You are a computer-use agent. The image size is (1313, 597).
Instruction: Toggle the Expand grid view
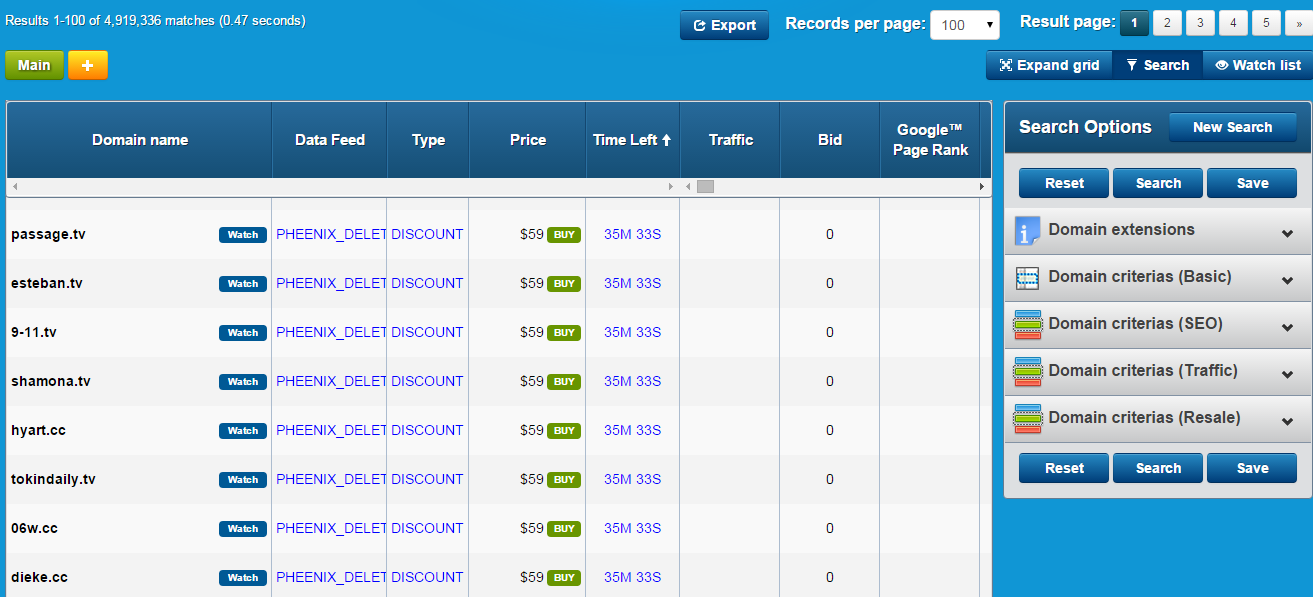pos(1049,65)
